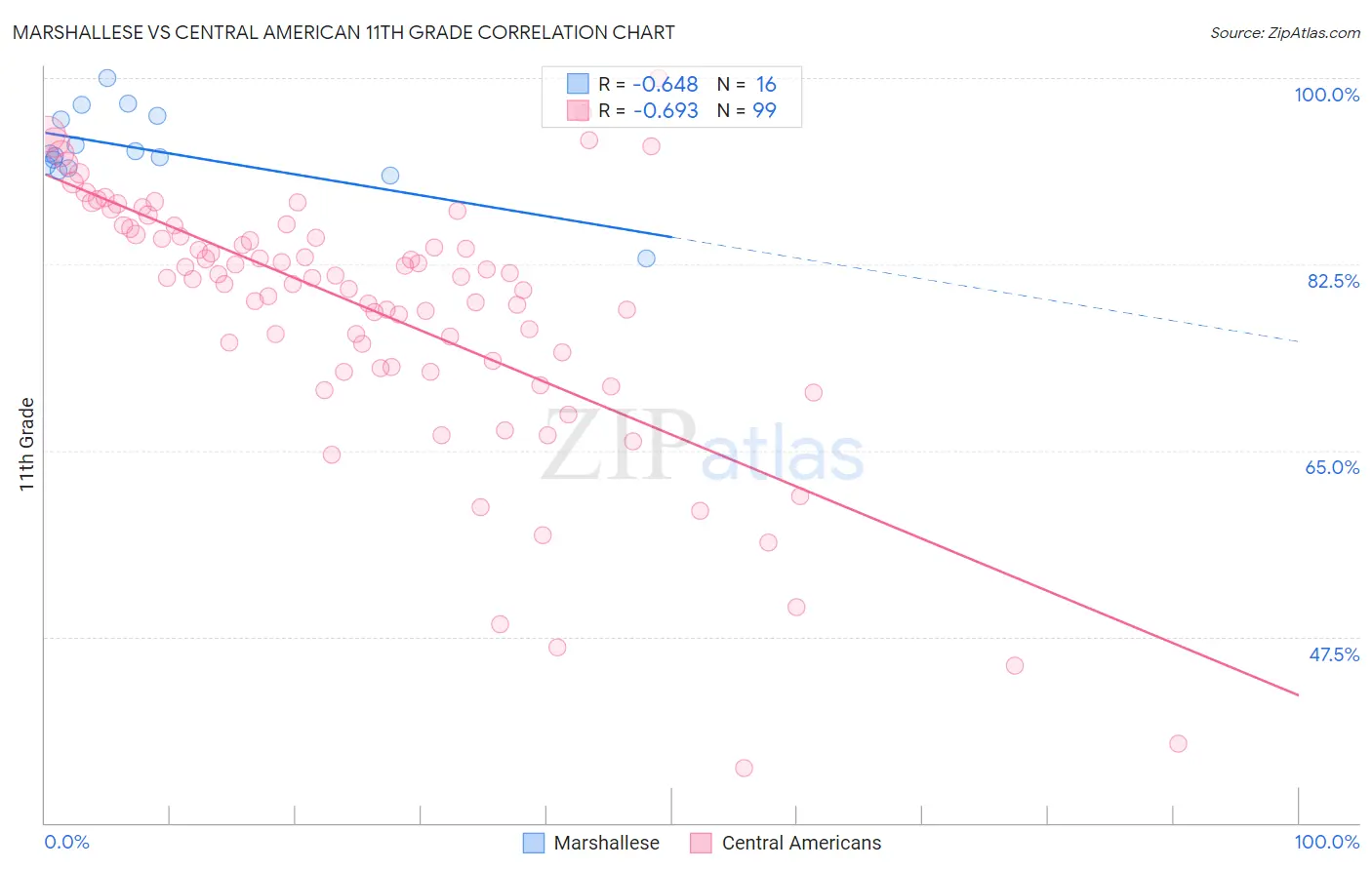The height and width of the screenshot is (870, 1372).
Task: Select the Central Americans legend label
Action: tap(801, 843)
